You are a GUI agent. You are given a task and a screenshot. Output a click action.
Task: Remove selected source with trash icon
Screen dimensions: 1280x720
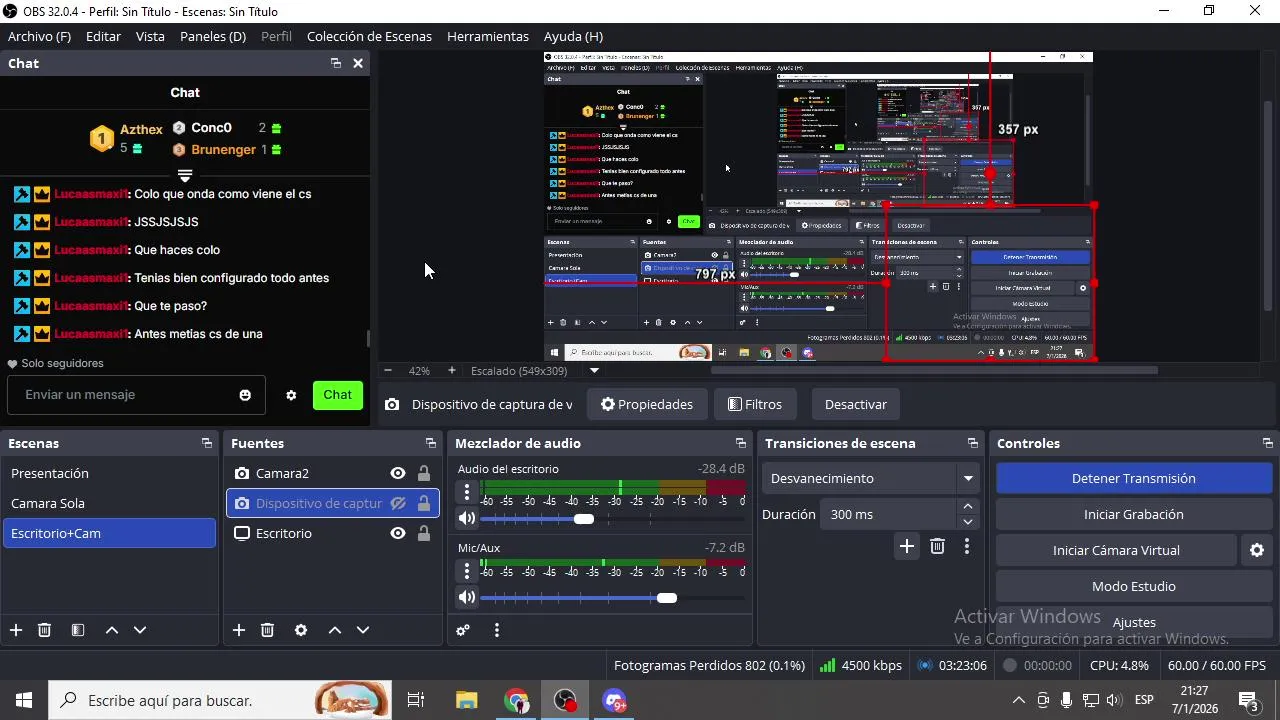coord(267,630)
